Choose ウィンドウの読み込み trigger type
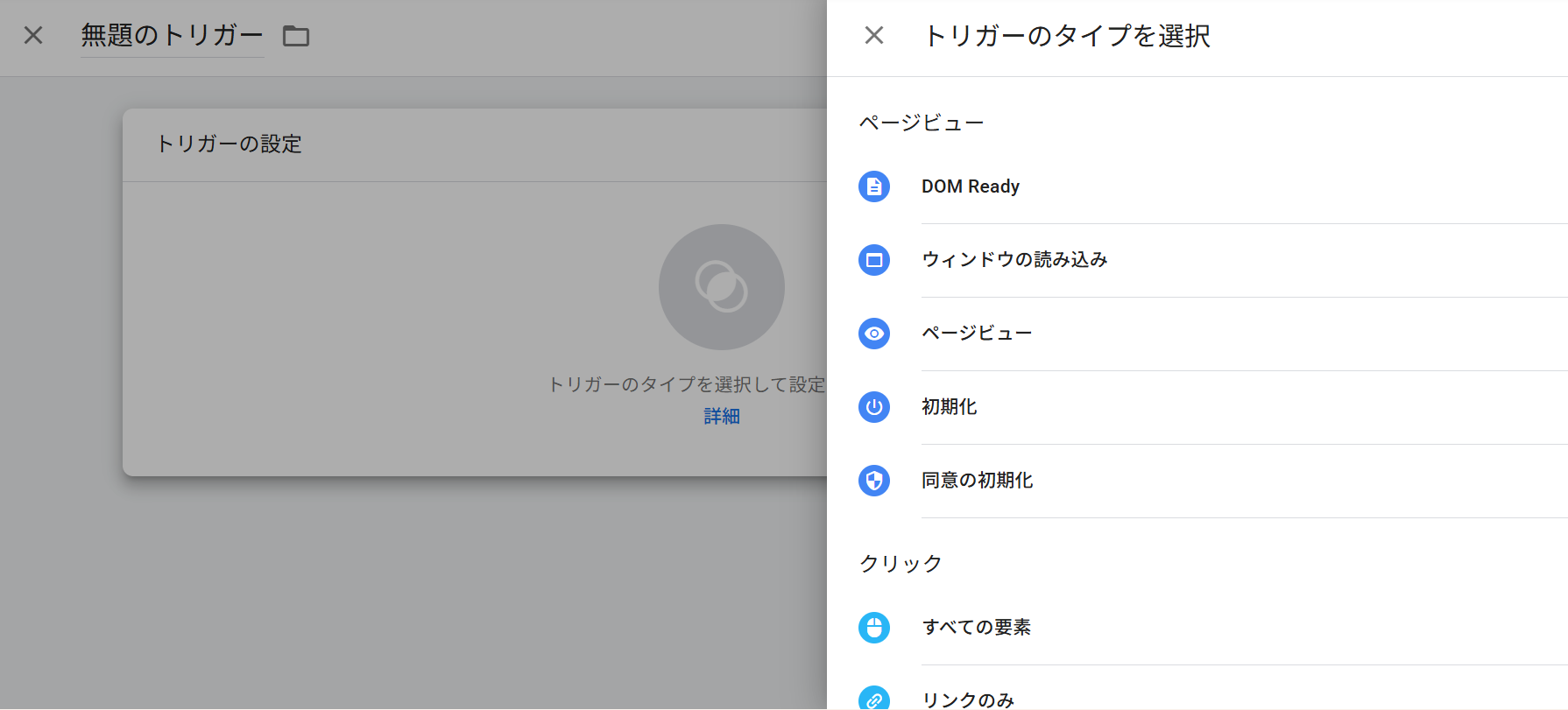 [x=1014, y=260]
